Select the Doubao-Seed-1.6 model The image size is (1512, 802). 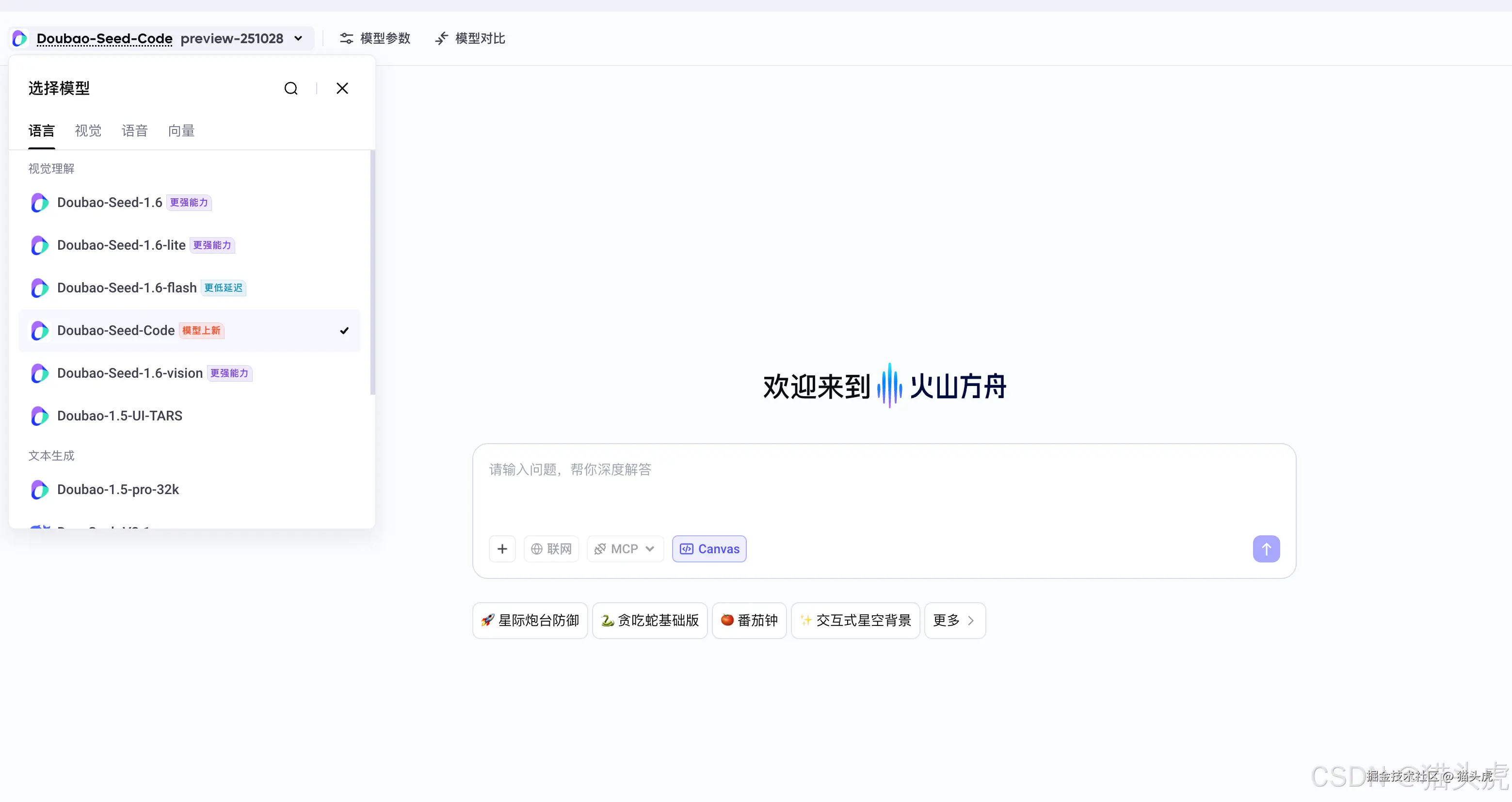109,202
